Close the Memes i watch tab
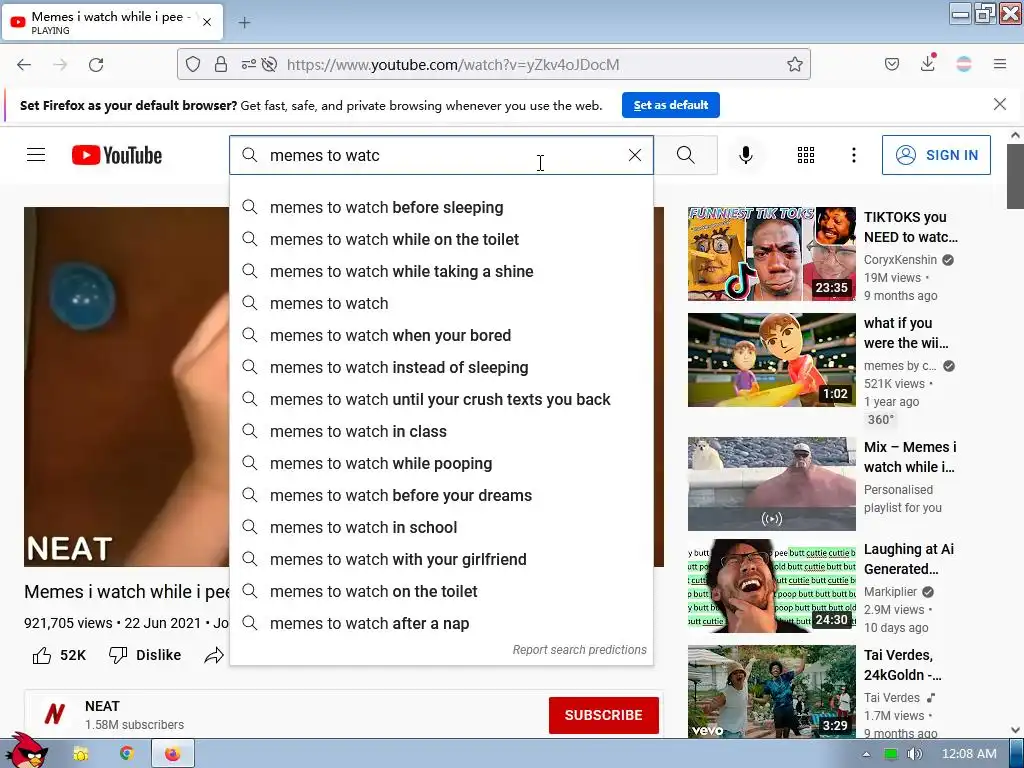The height and width of the screenshot is (768, 1024). pyautogui.click(x=207, y=22)
